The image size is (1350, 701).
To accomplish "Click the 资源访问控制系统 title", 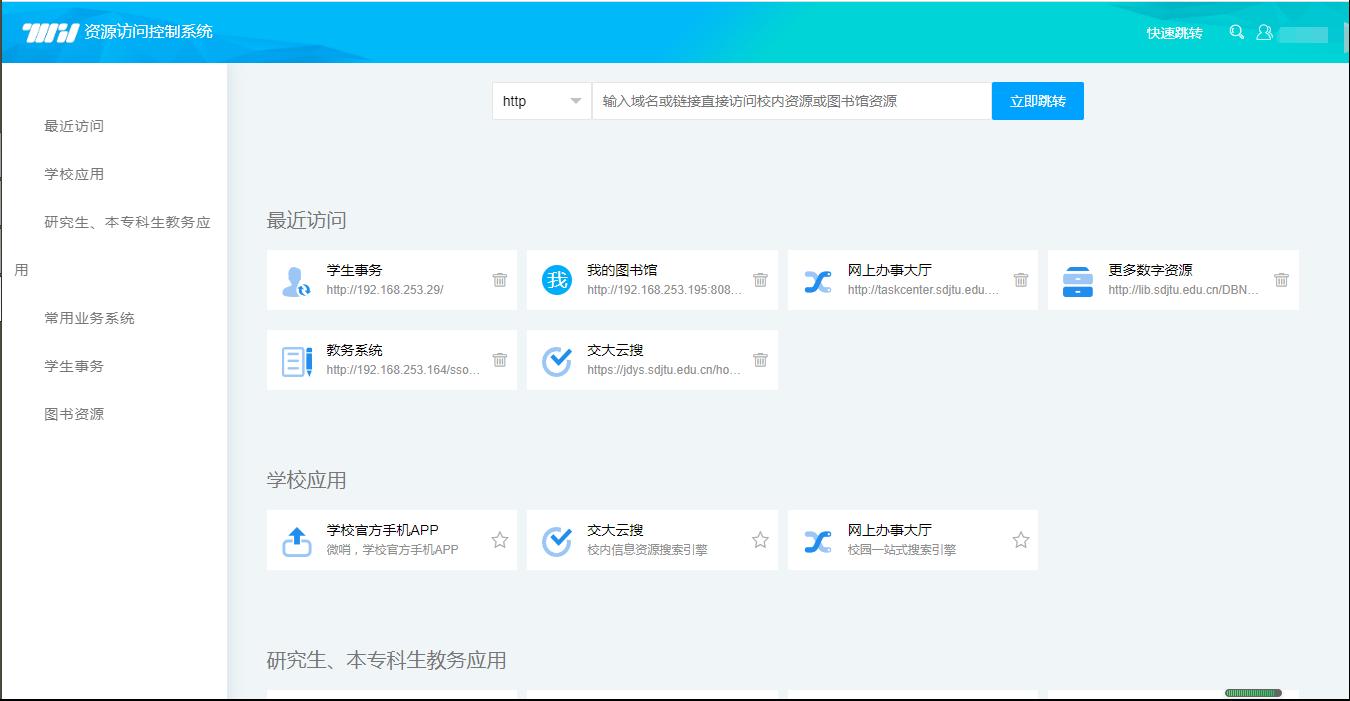I will point(149,31).
